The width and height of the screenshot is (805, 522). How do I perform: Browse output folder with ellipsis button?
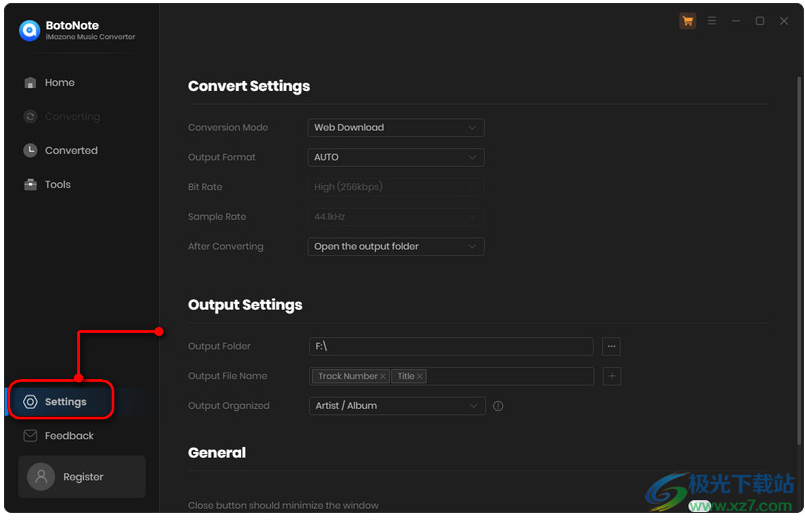tap(612, 346)
